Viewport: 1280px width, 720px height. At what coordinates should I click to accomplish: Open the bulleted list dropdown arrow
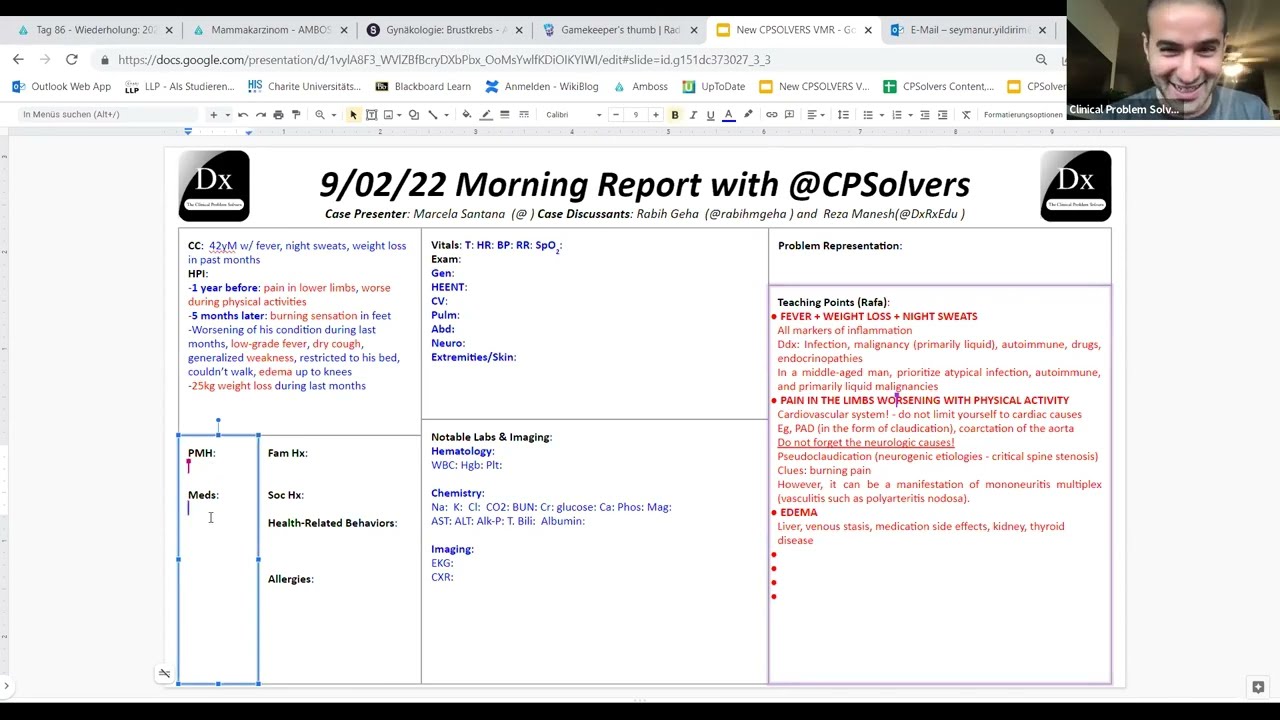click(x=881, y=115)
